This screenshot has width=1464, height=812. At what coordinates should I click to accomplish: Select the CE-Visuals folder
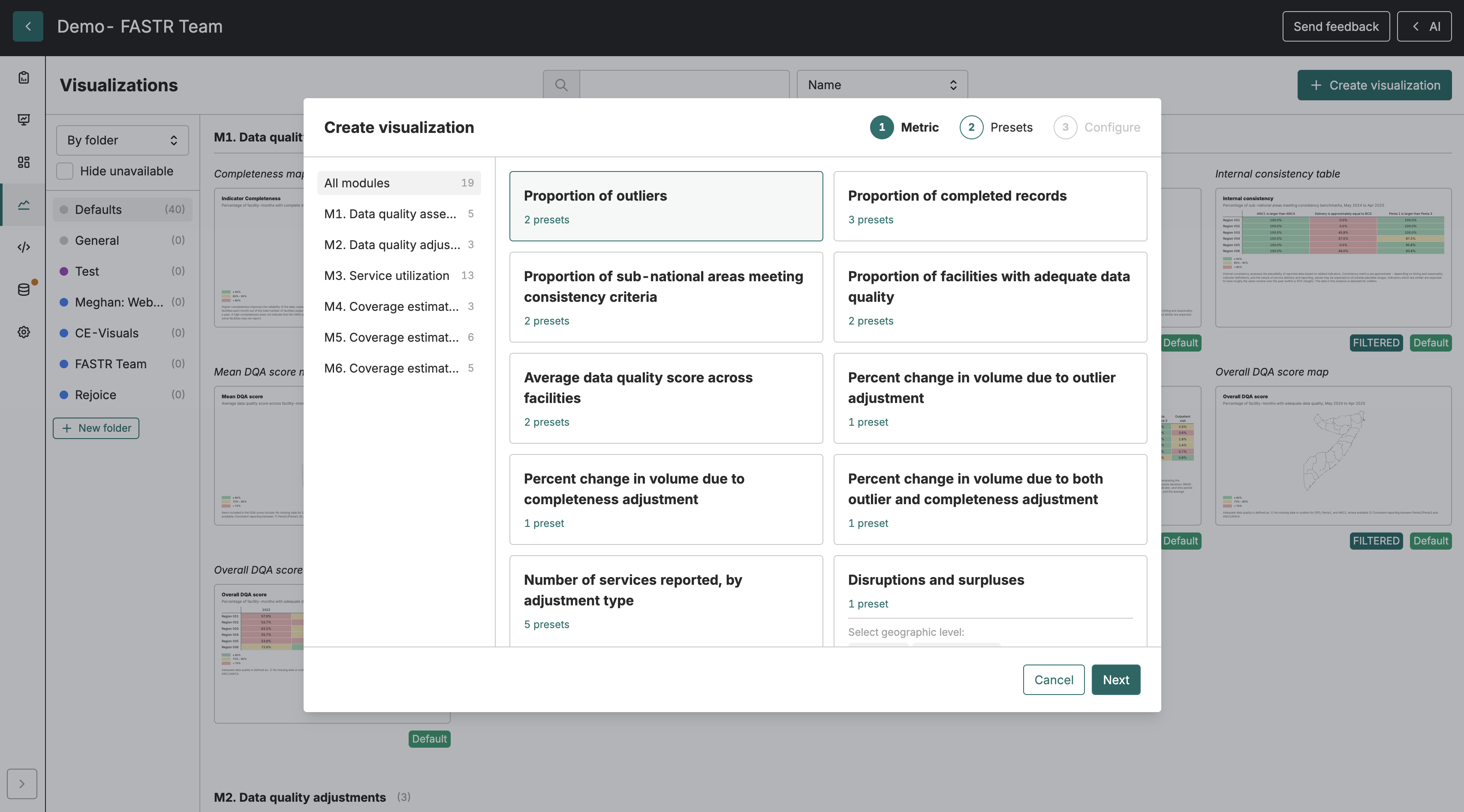tap(122, 333)
